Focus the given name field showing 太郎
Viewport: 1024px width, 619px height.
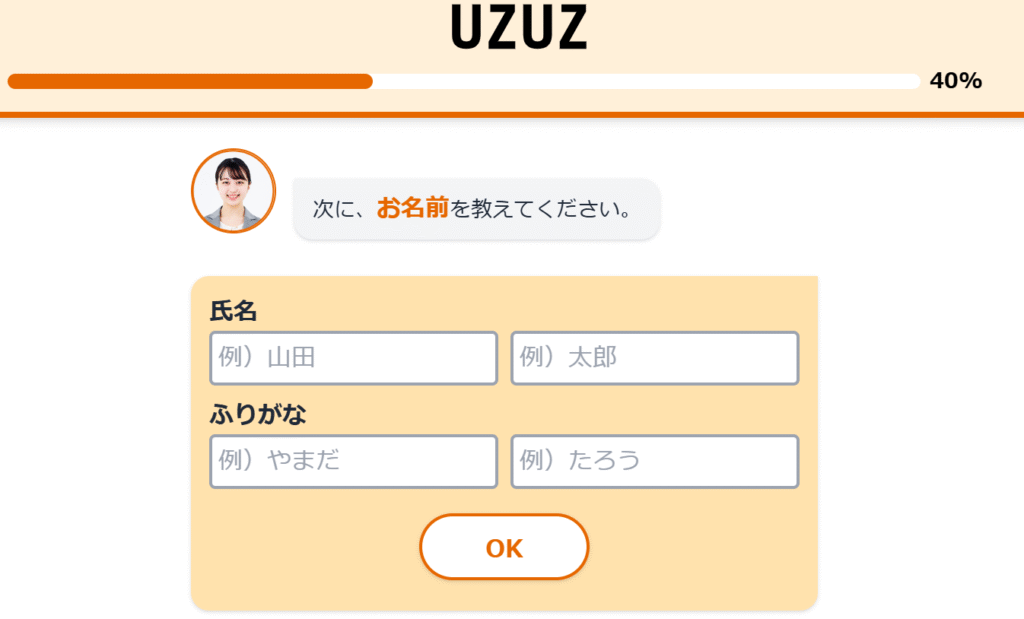coord(655,358)
